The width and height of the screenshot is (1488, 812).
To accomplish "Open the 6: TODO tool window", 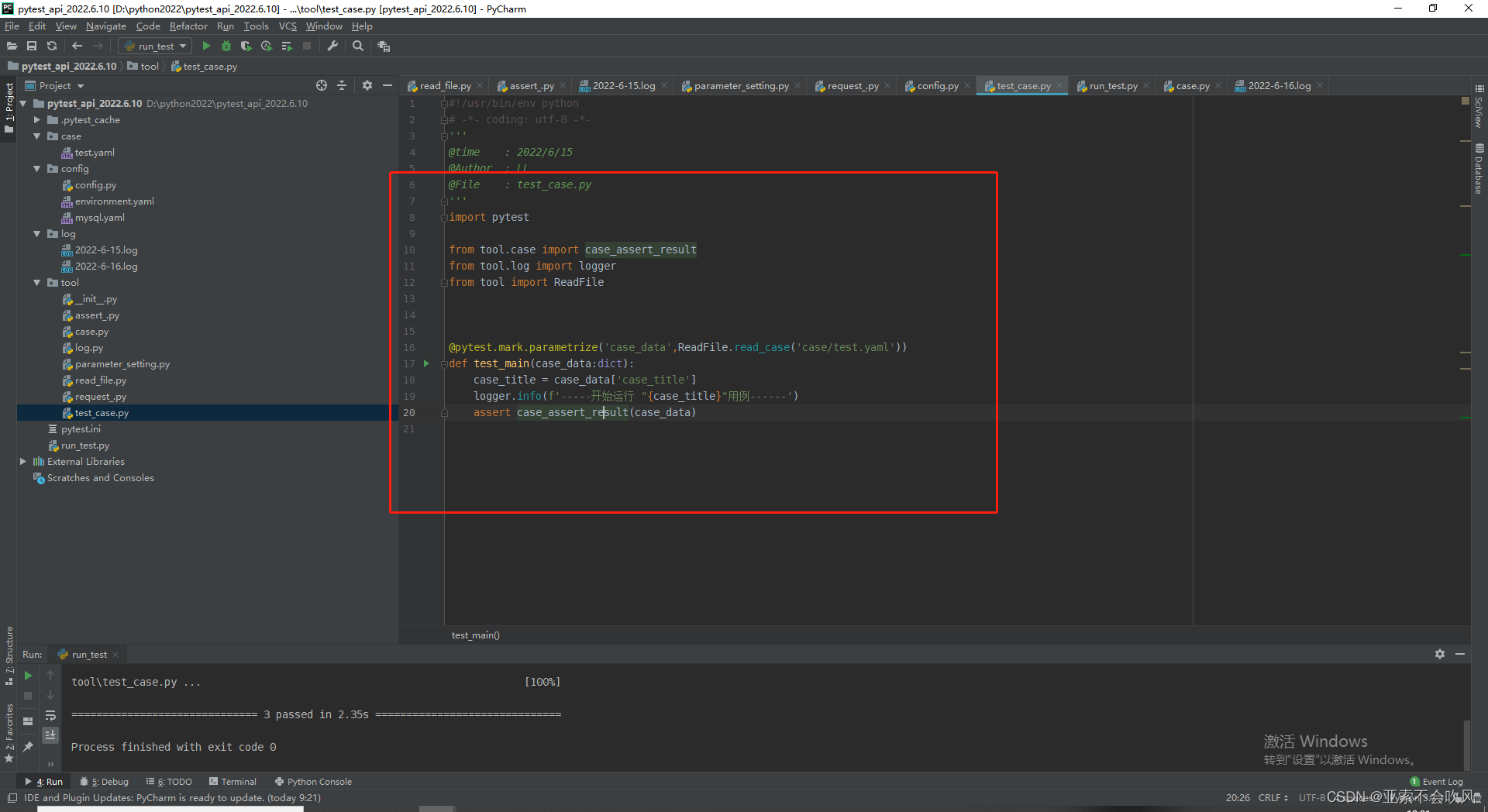I will 169,782.
